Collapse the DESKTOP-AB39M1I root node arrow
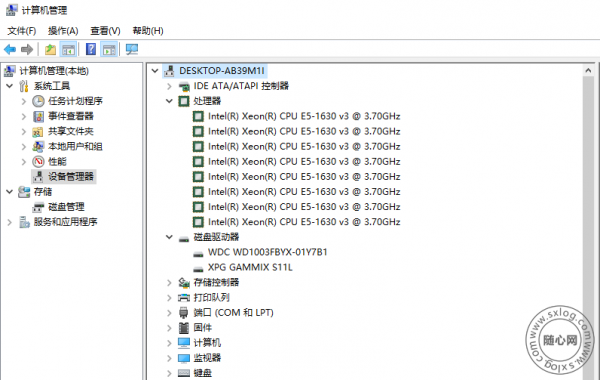 tap(155, 71)
